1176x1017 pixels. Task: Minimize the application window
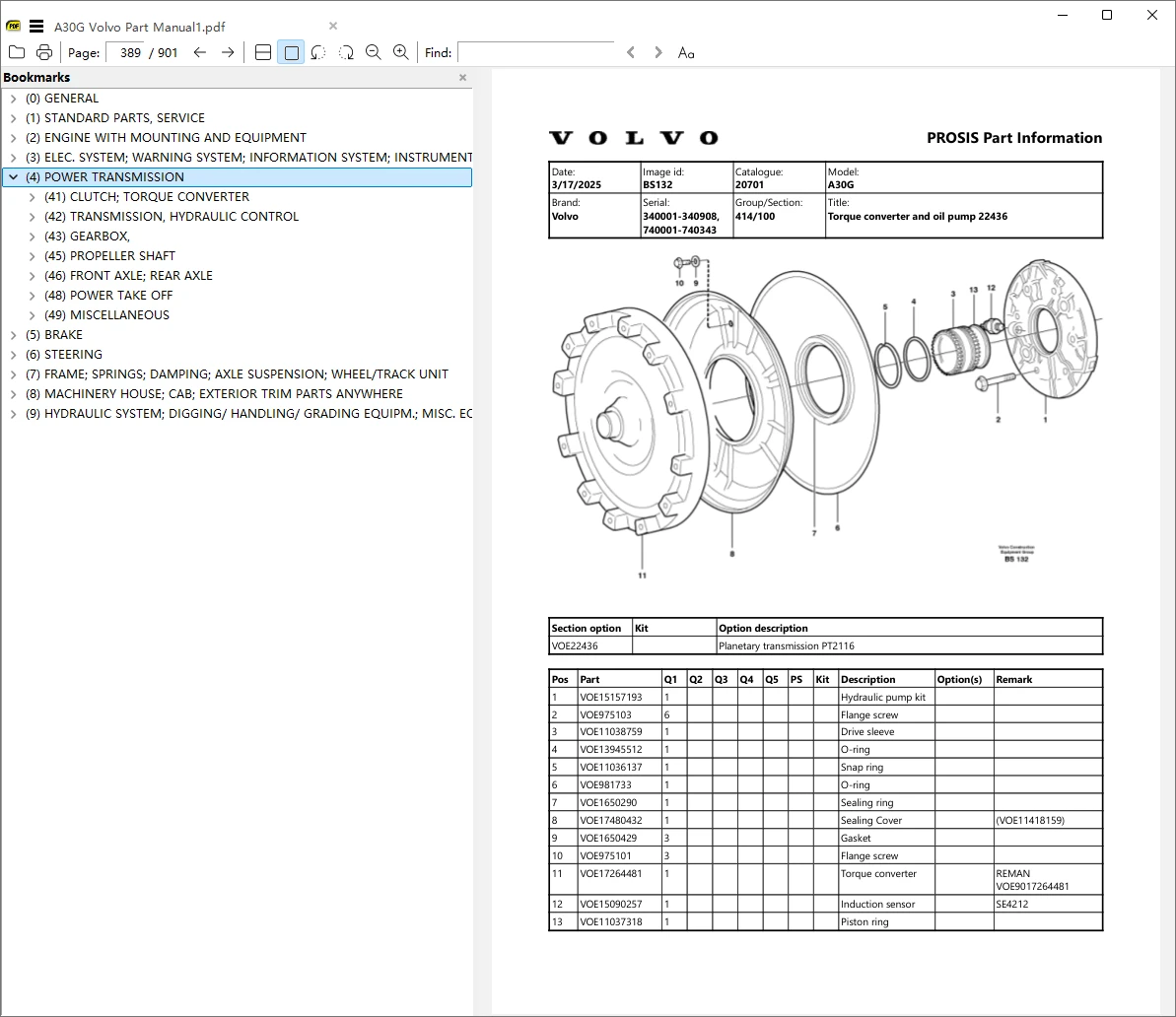(1063, 15)
